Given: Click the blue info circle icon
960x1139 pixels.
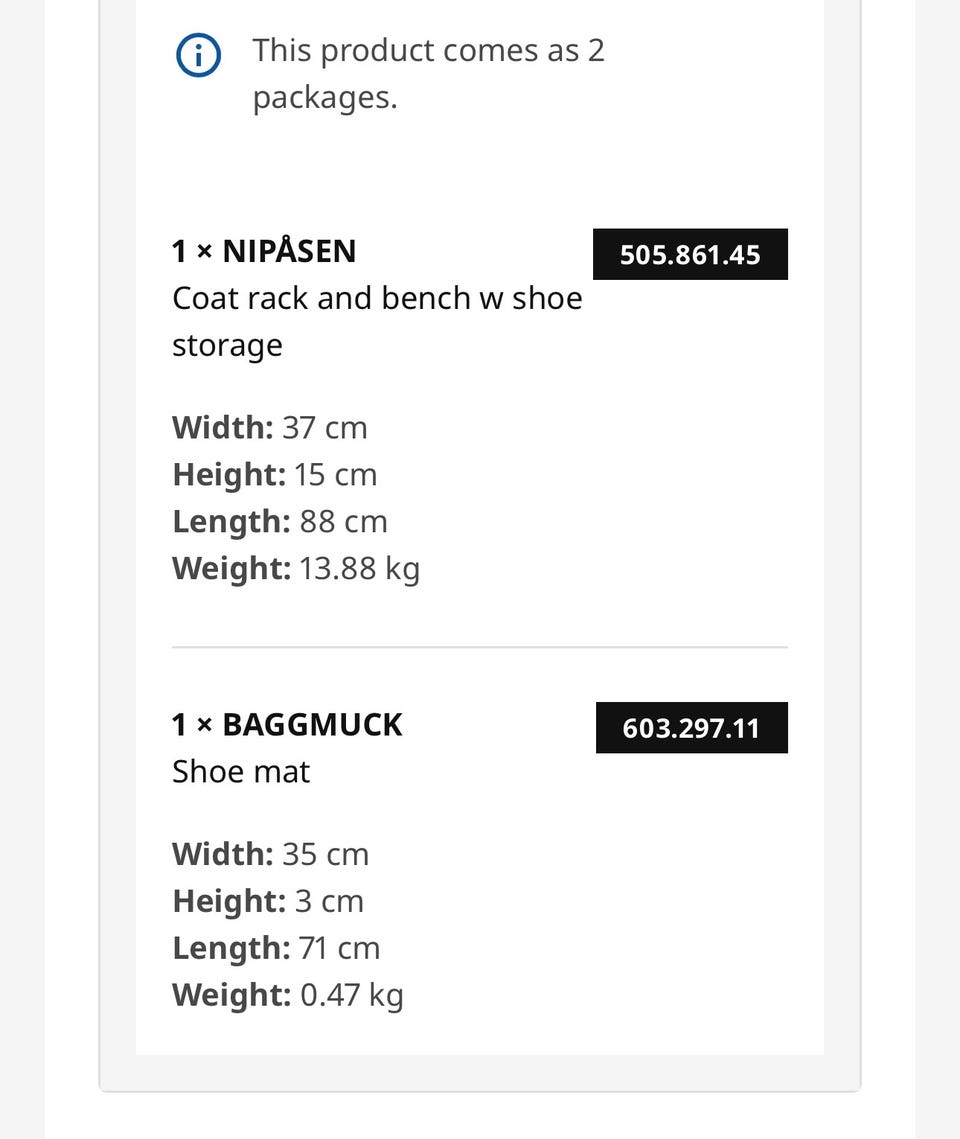Looking at the screenshot, I should [x=198, y=55].
